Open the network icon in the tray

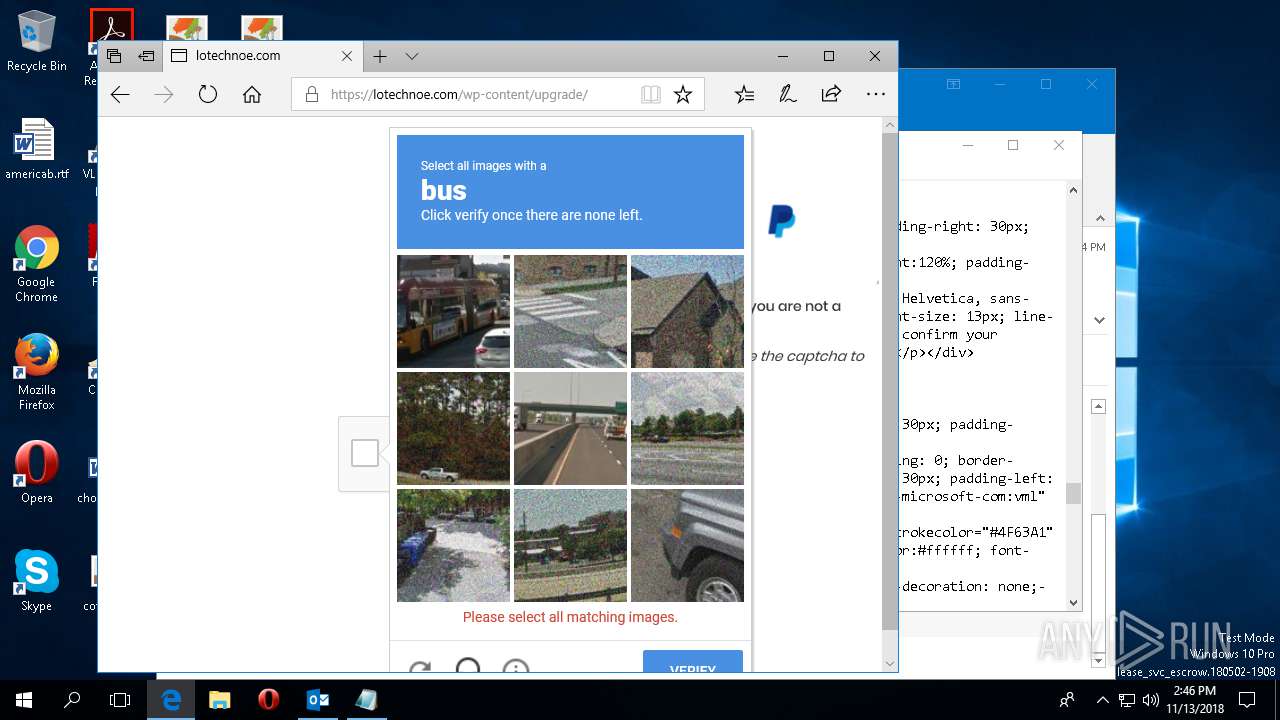click(1127, 700)
